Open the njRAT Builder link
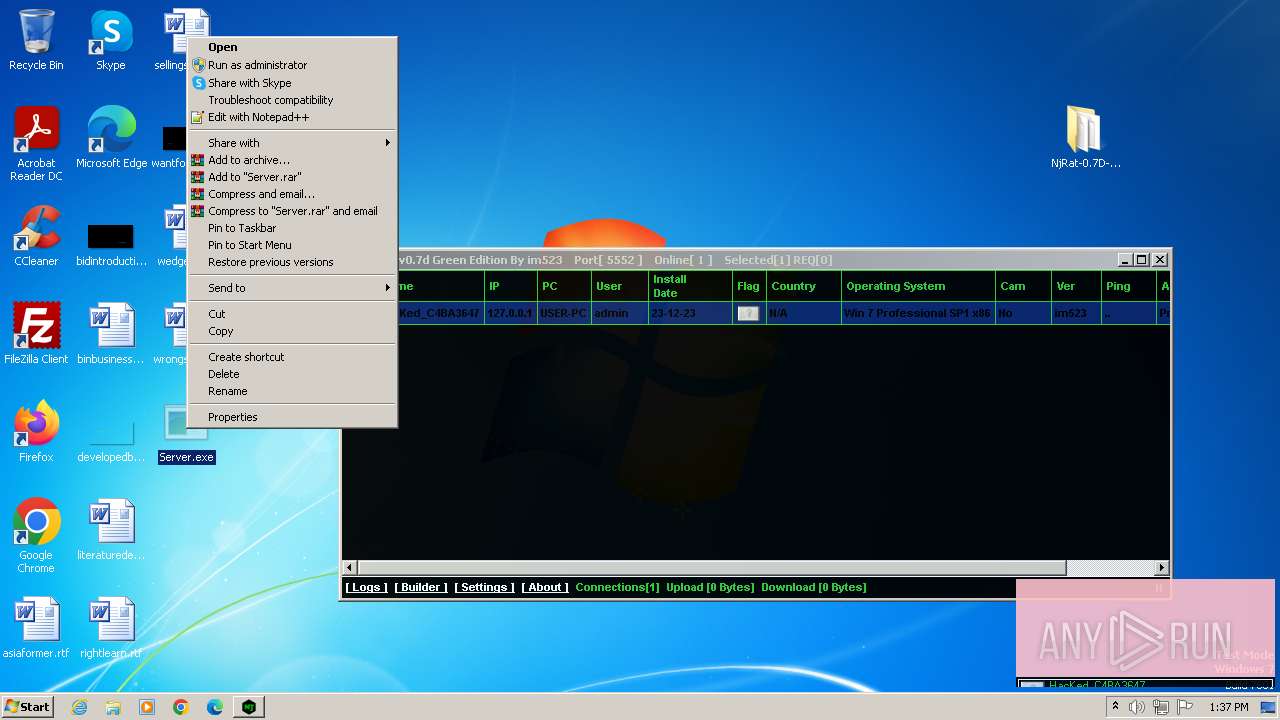The image size is (1280, 720). pyautogui.click(x=421, y=587)
